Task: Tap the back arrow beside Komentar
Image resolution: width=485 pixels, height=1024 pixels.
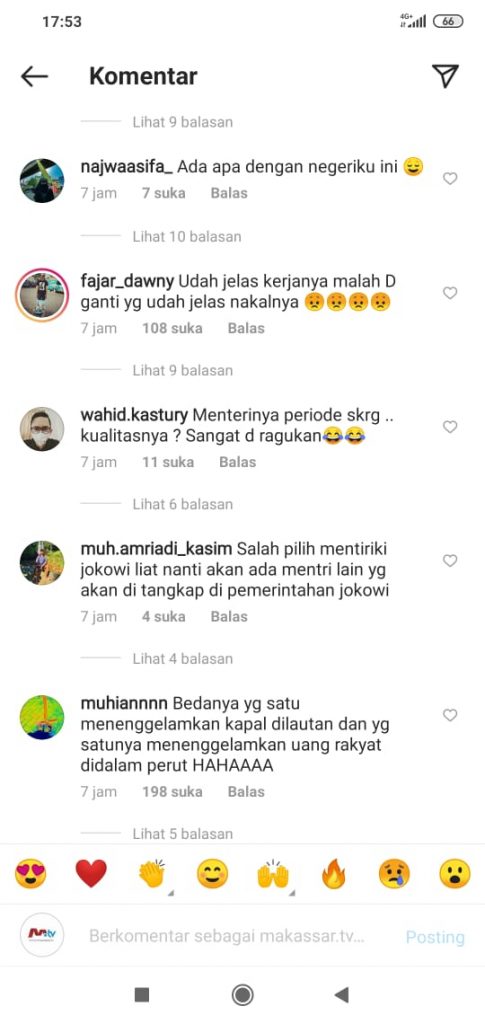Action: pos(34,76)
